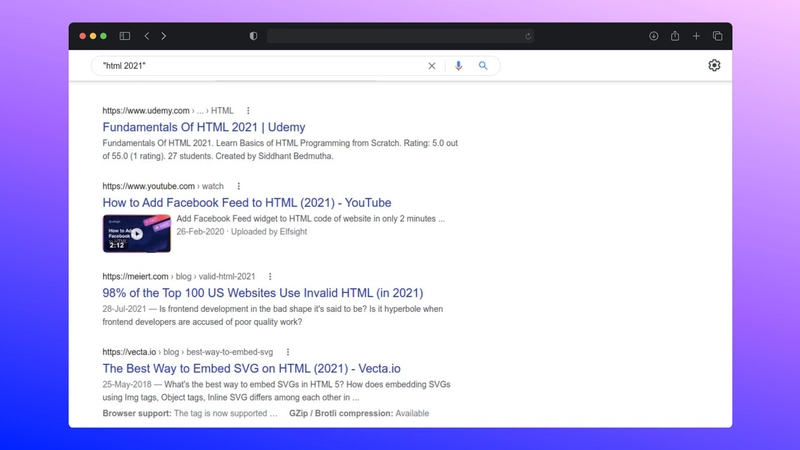Clear the search query with X

coord(432,66)
